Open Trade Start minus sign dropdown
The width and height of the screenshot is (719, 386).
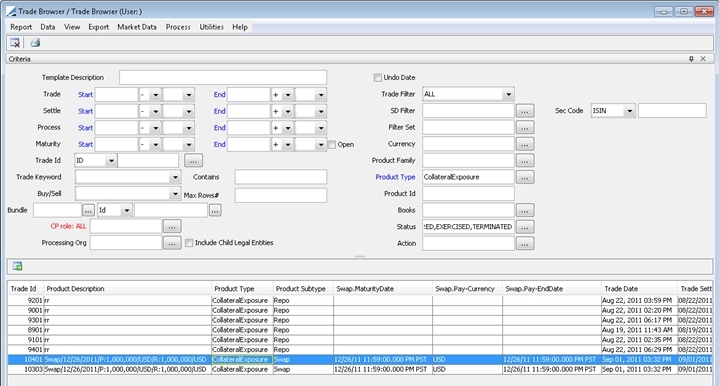pos(155,95)
